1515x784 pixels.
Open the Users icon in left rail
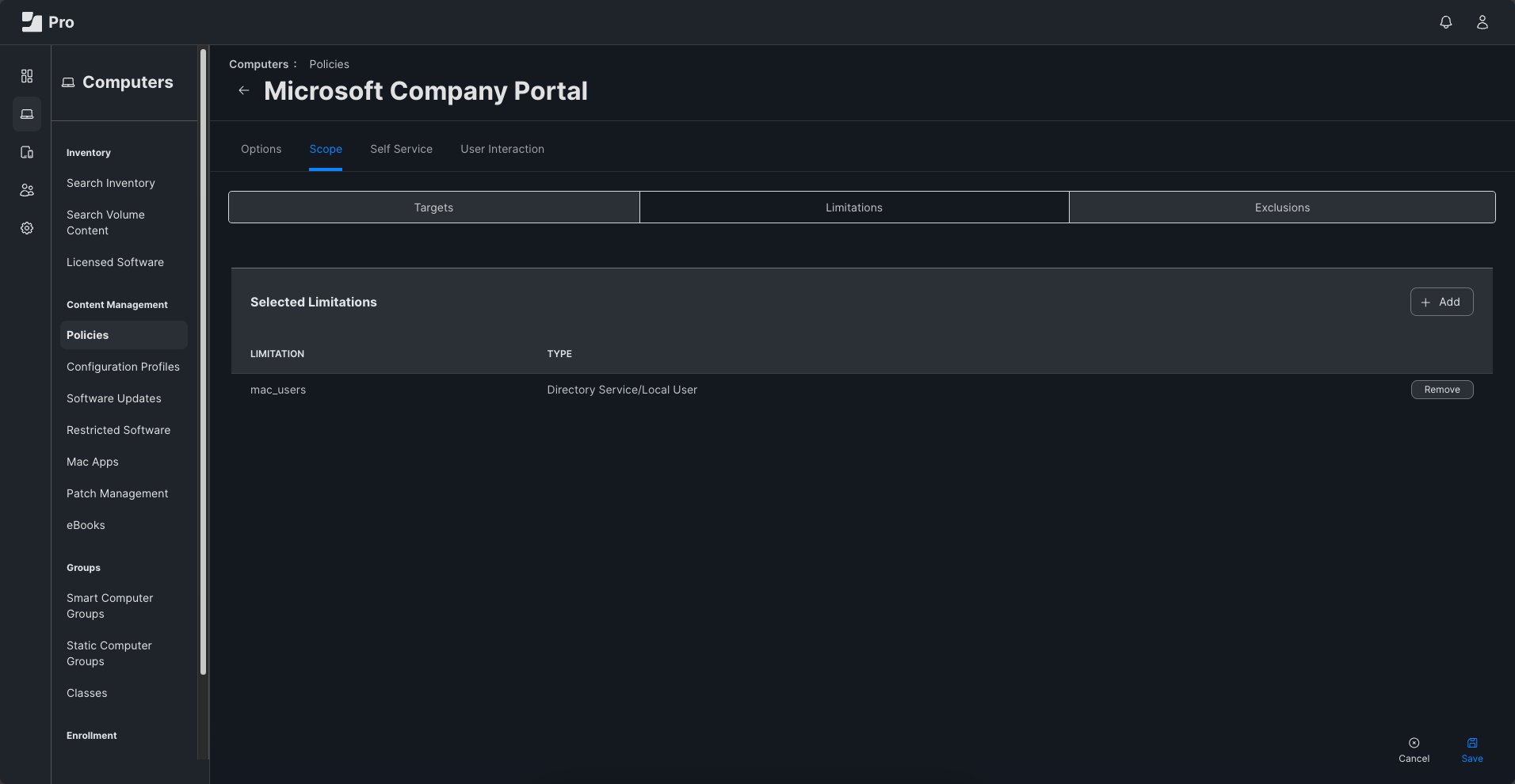pyautogui.click(x=27, y=190)
